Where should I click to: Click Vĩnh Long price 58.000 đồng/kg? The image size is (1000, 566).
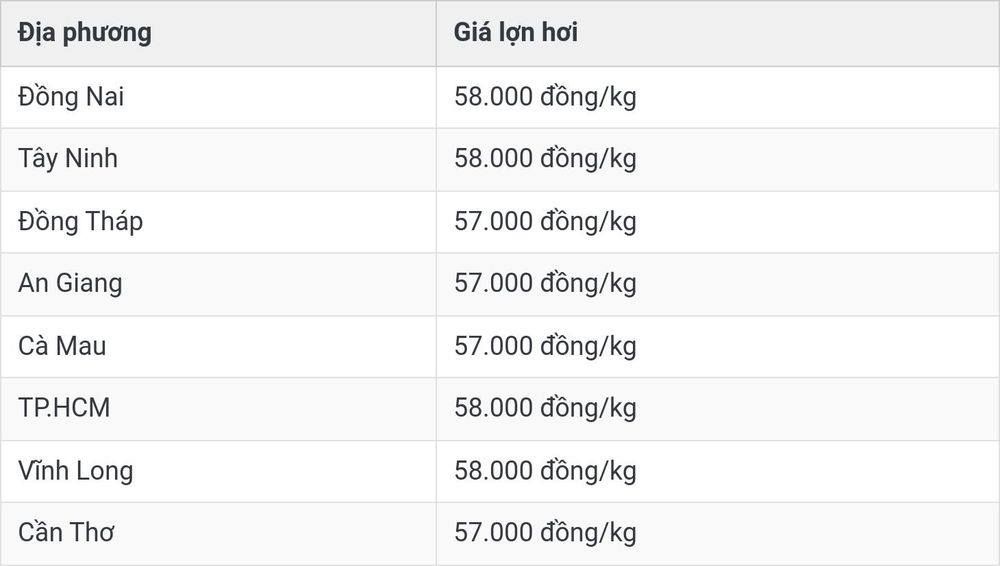(x=545, y=471)
